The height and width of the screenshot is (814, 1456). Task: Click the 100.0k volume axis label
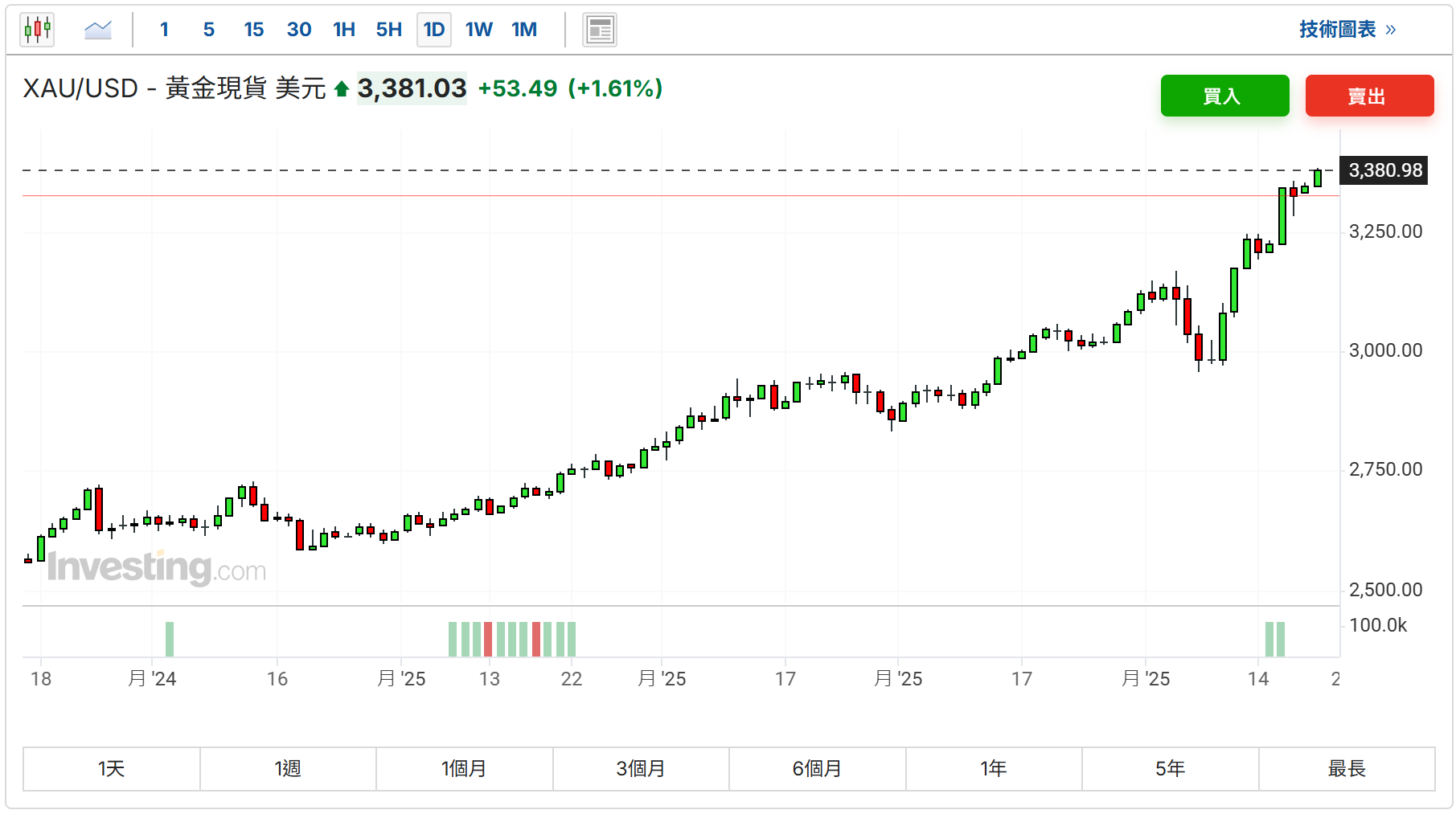tap(1378, 625)
